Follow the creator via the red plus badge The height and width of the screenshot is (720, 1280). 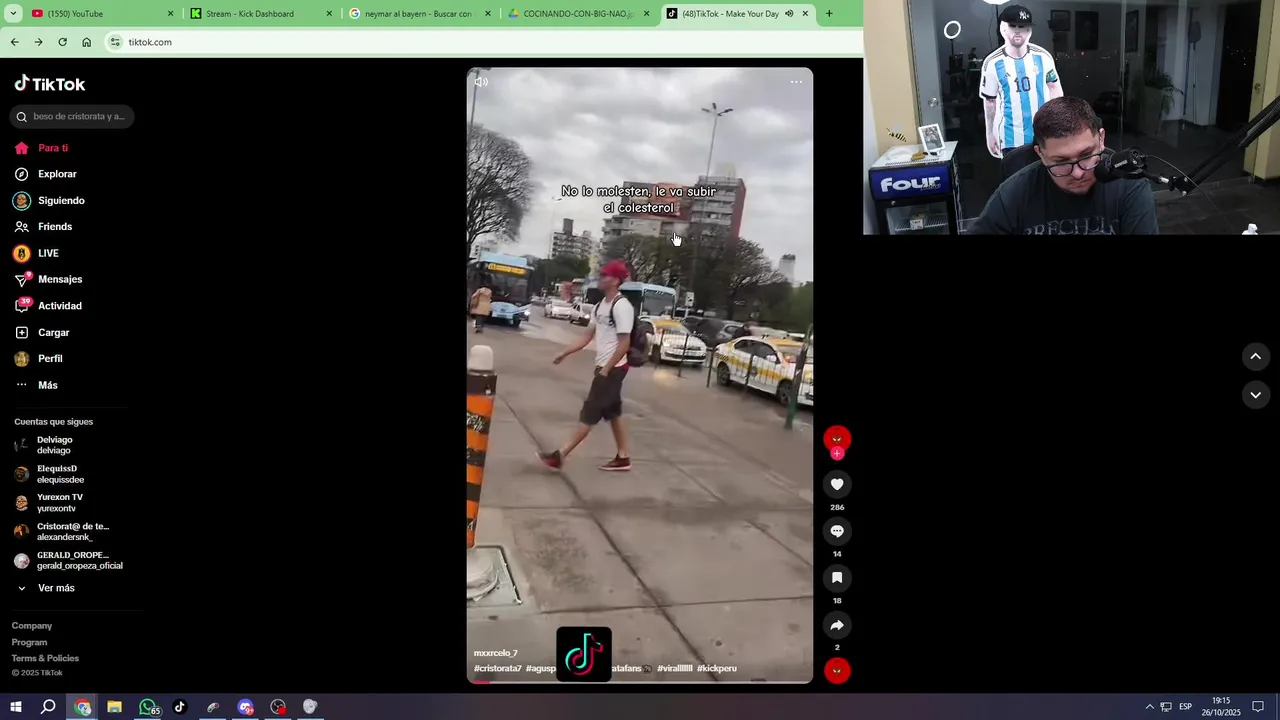(x=837, y=453)
